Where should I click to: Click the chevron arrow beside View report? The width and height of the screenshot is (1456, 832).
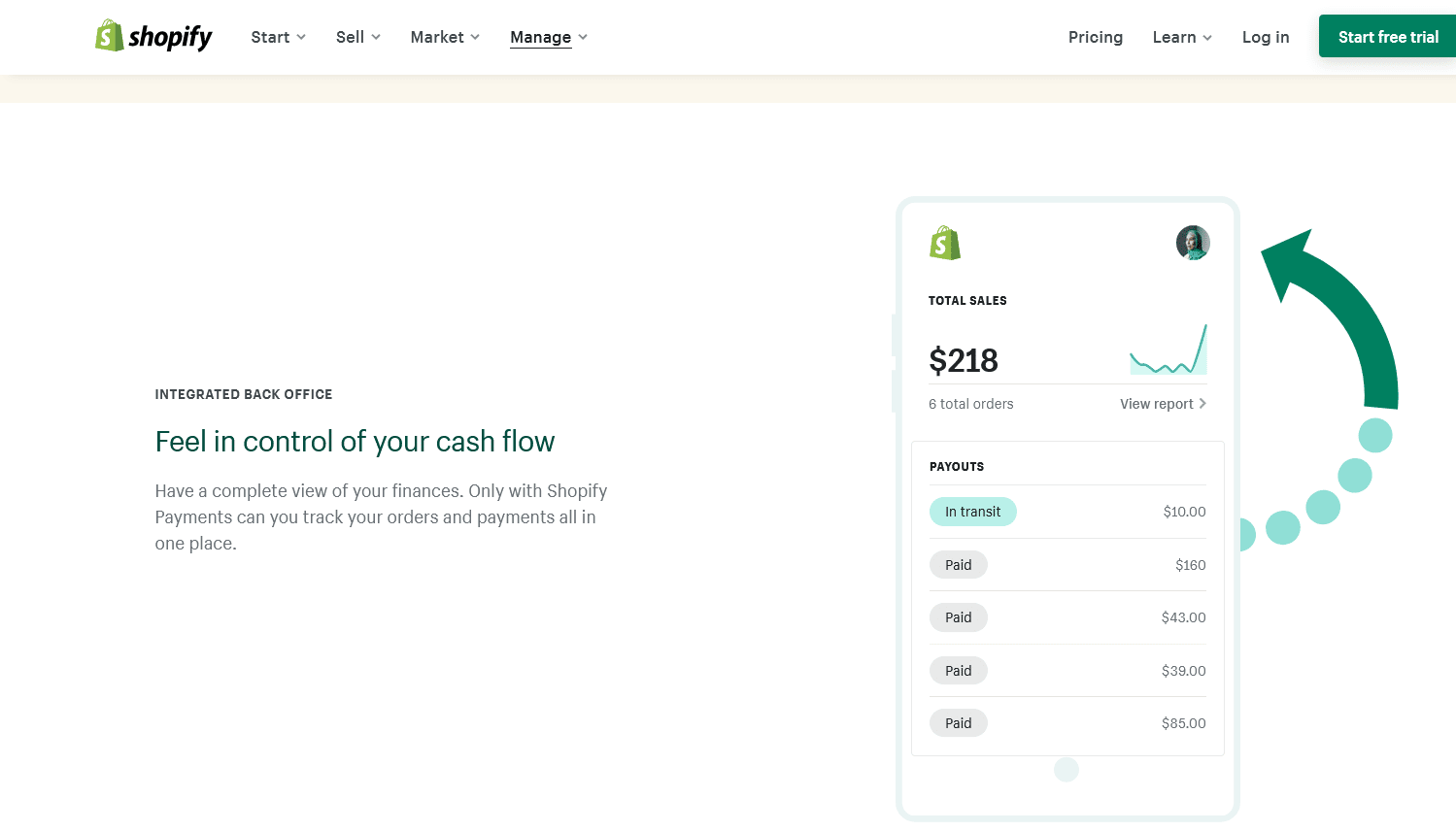pyautogui.click(x=1202, y=404)
